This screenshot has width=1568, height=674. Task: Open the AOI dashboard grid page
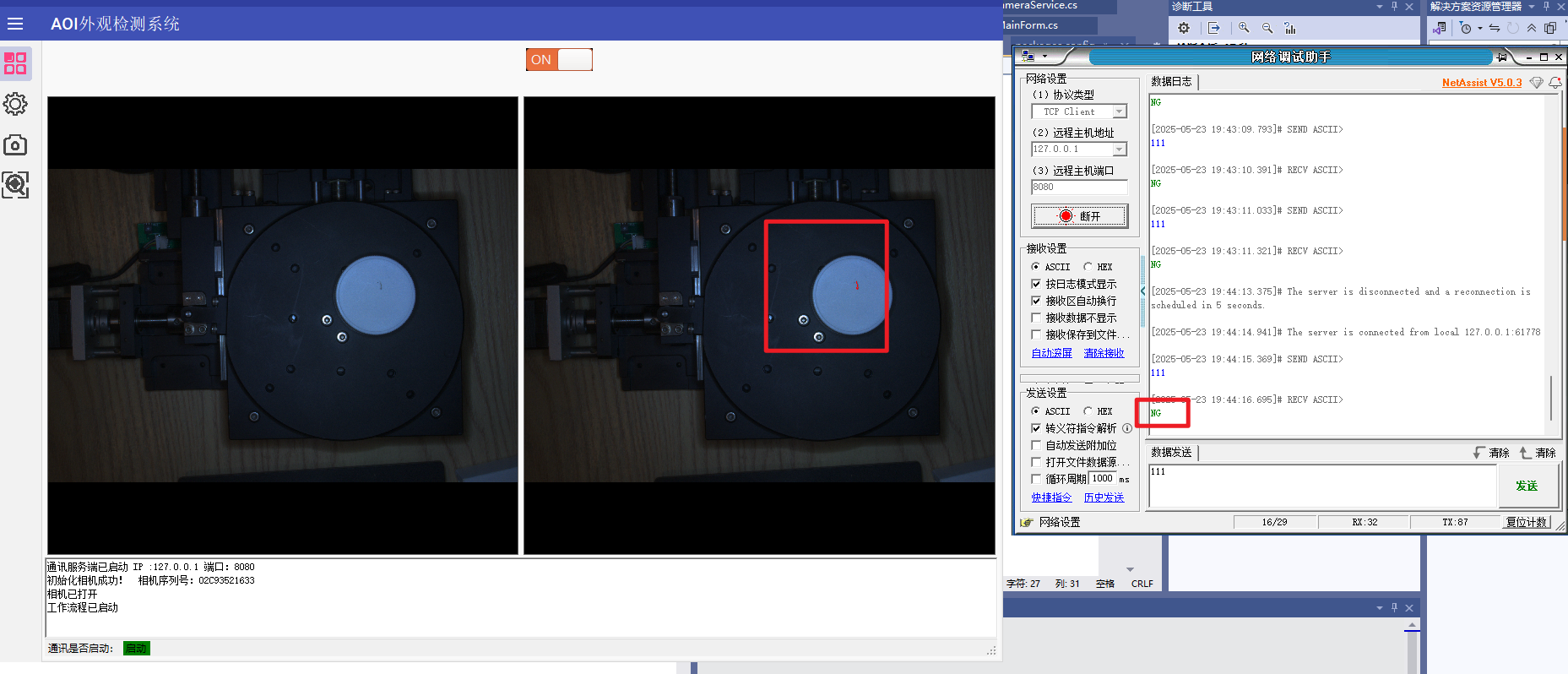pyautogui.click(x=15, y=63)
